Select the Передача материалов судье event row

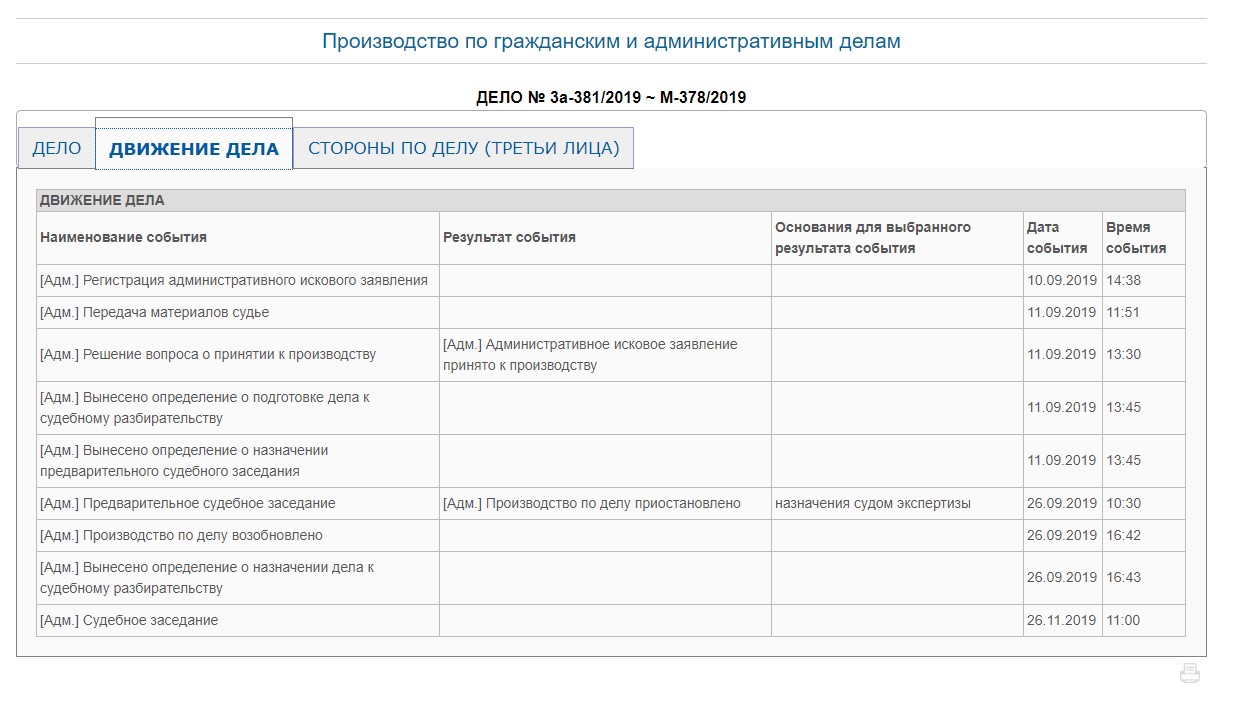click(154, 313)
